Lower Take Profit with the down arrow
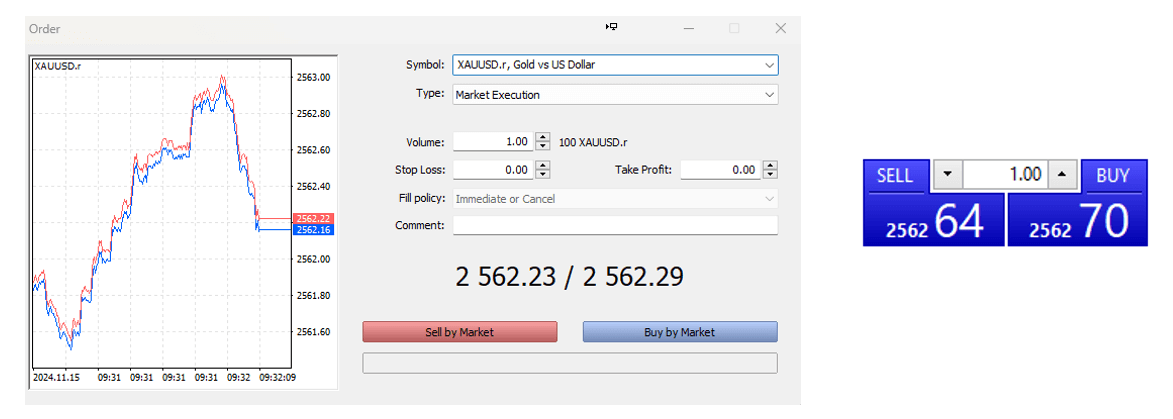Viewport: 1173px width, 419px height. pos(770,174)
